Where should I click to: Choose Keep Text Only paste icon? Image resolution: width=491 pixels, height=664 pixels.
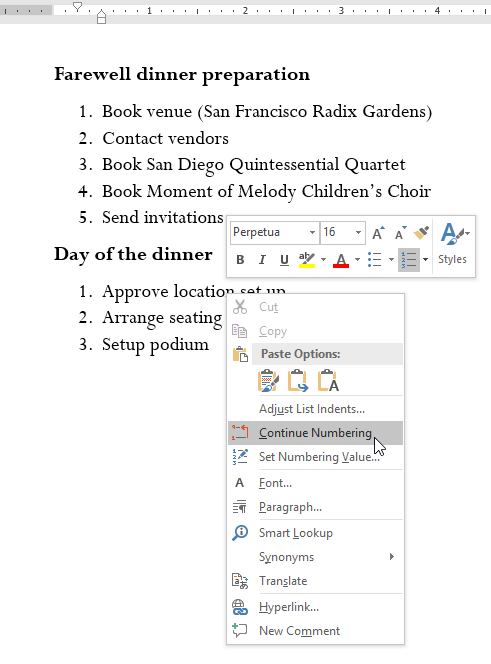click(x=328, y=380)
